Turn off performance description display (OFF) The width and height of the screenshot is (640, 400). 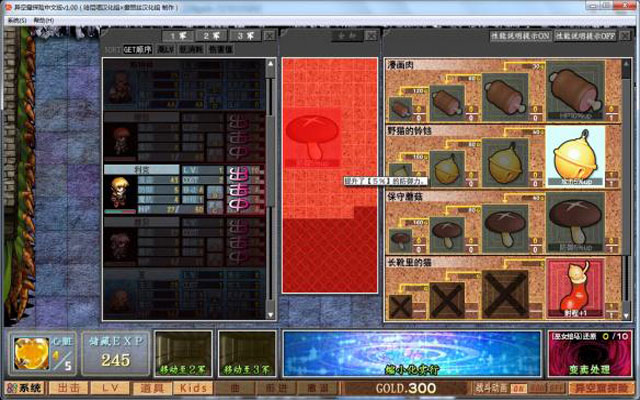pyautogui.click(x=585, y=36)
